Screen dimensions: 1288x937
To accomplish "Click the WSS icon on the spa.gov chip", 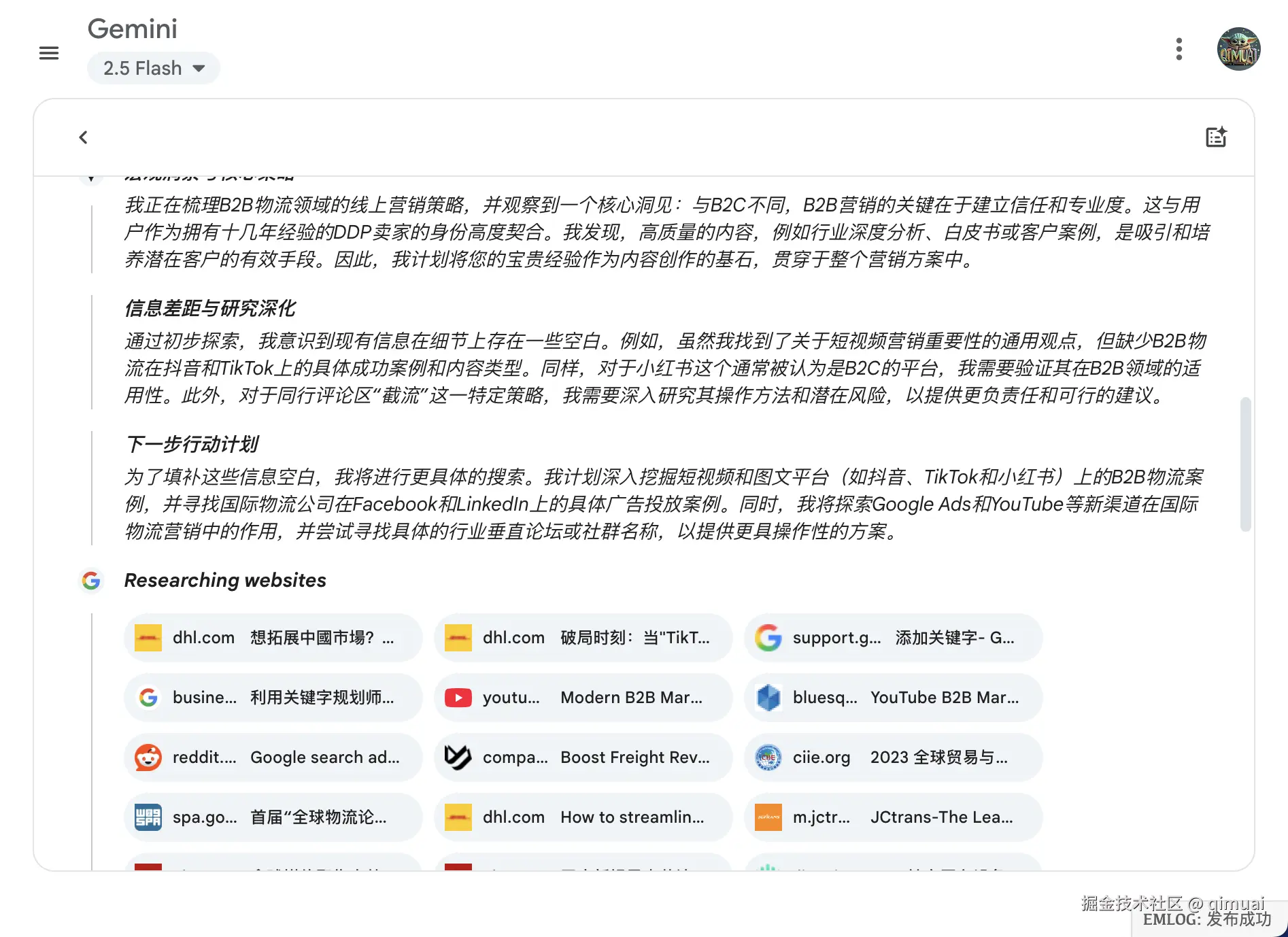I will (x=148, y=817).
